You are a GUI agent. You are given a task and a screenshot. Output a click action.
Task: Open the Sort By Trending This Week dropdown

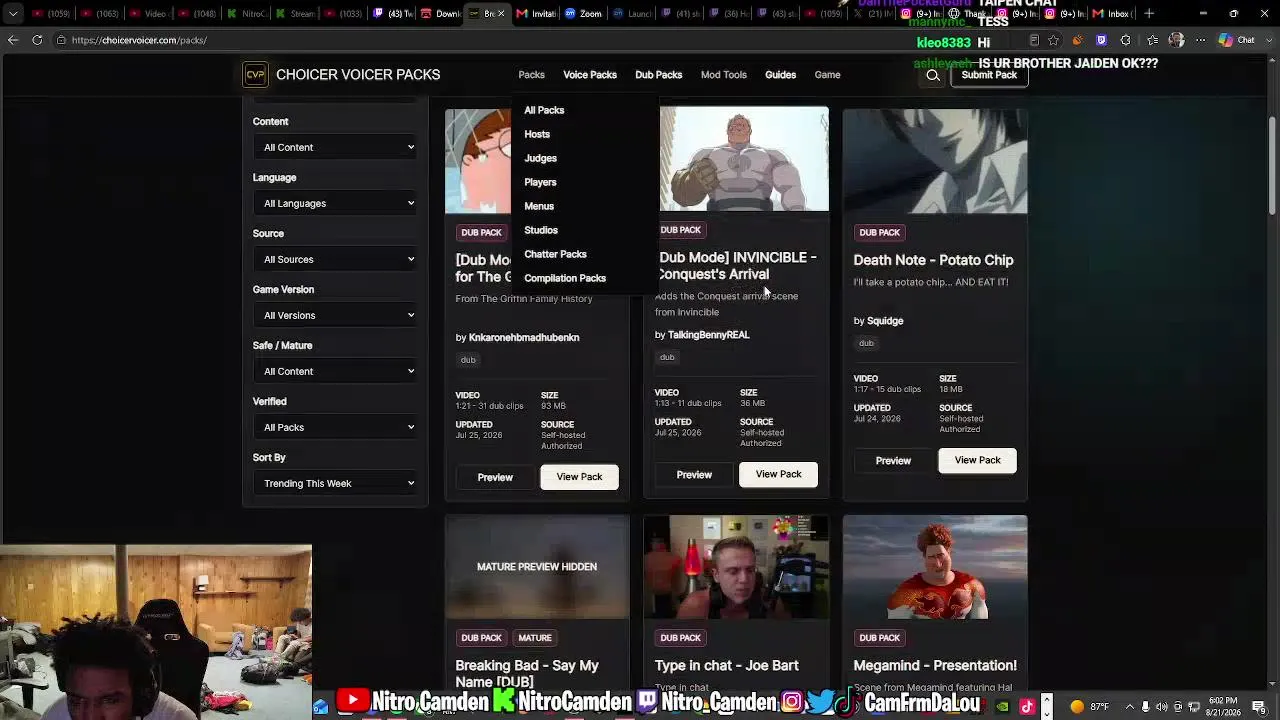pyautogui.click(x=337, y=483)
